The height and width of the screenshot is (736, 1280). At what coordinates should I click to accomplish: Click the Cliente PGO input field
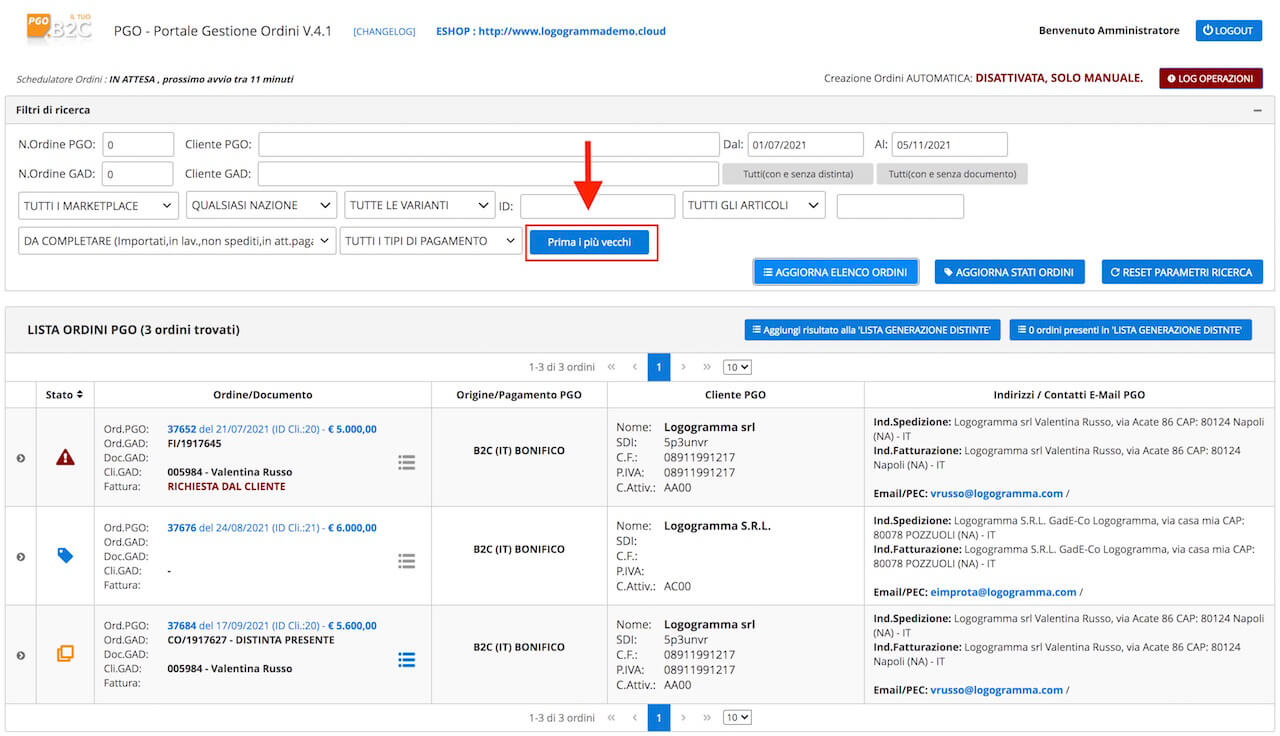click(x=487, y=145)
